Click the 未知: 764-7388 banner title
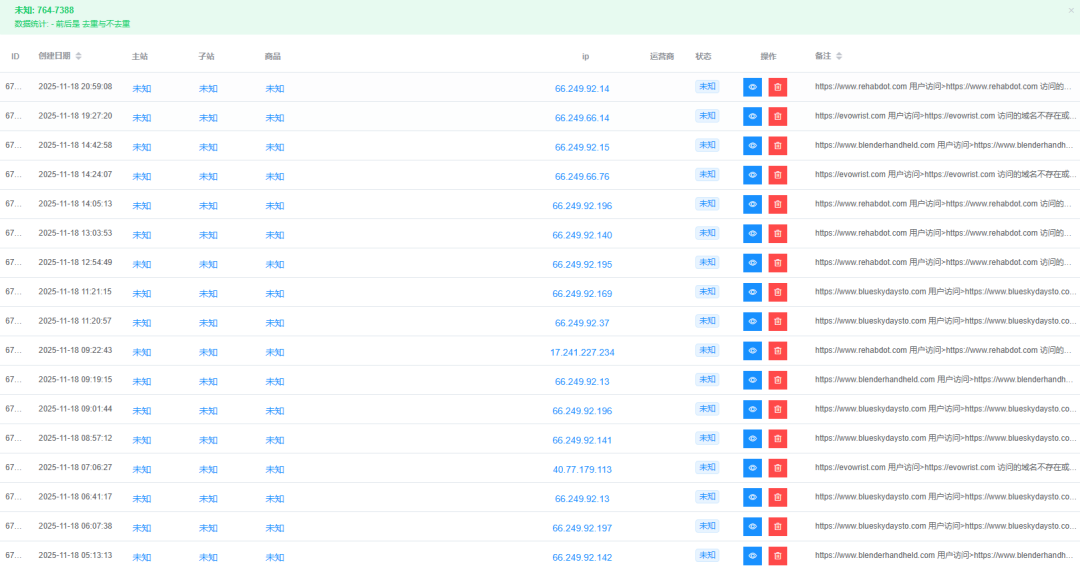The width and height of the screenshot is (1080, 568). point(44,10)
